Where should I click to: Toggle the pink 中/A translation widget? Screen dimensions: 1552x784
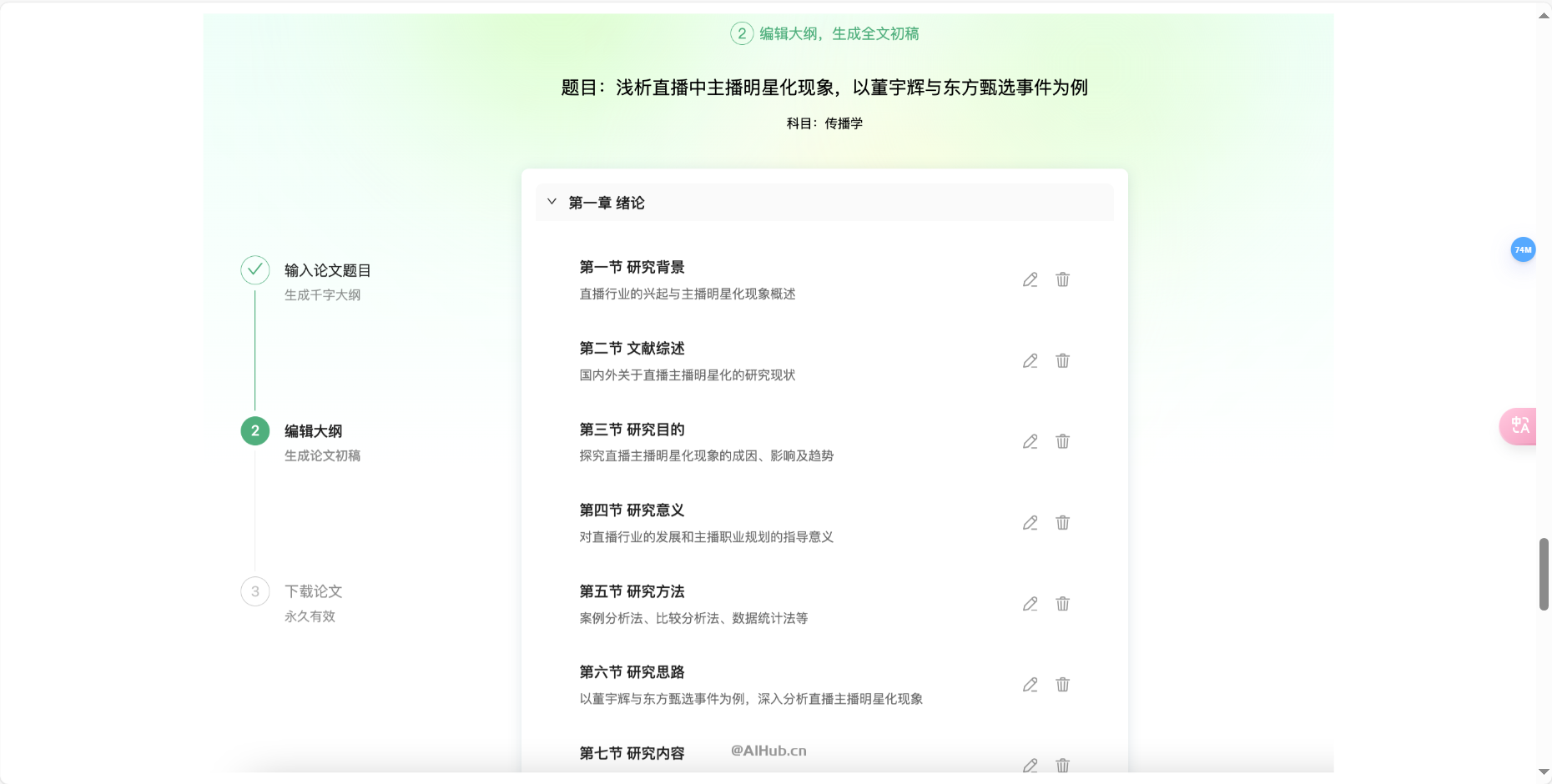(1520, 426)
